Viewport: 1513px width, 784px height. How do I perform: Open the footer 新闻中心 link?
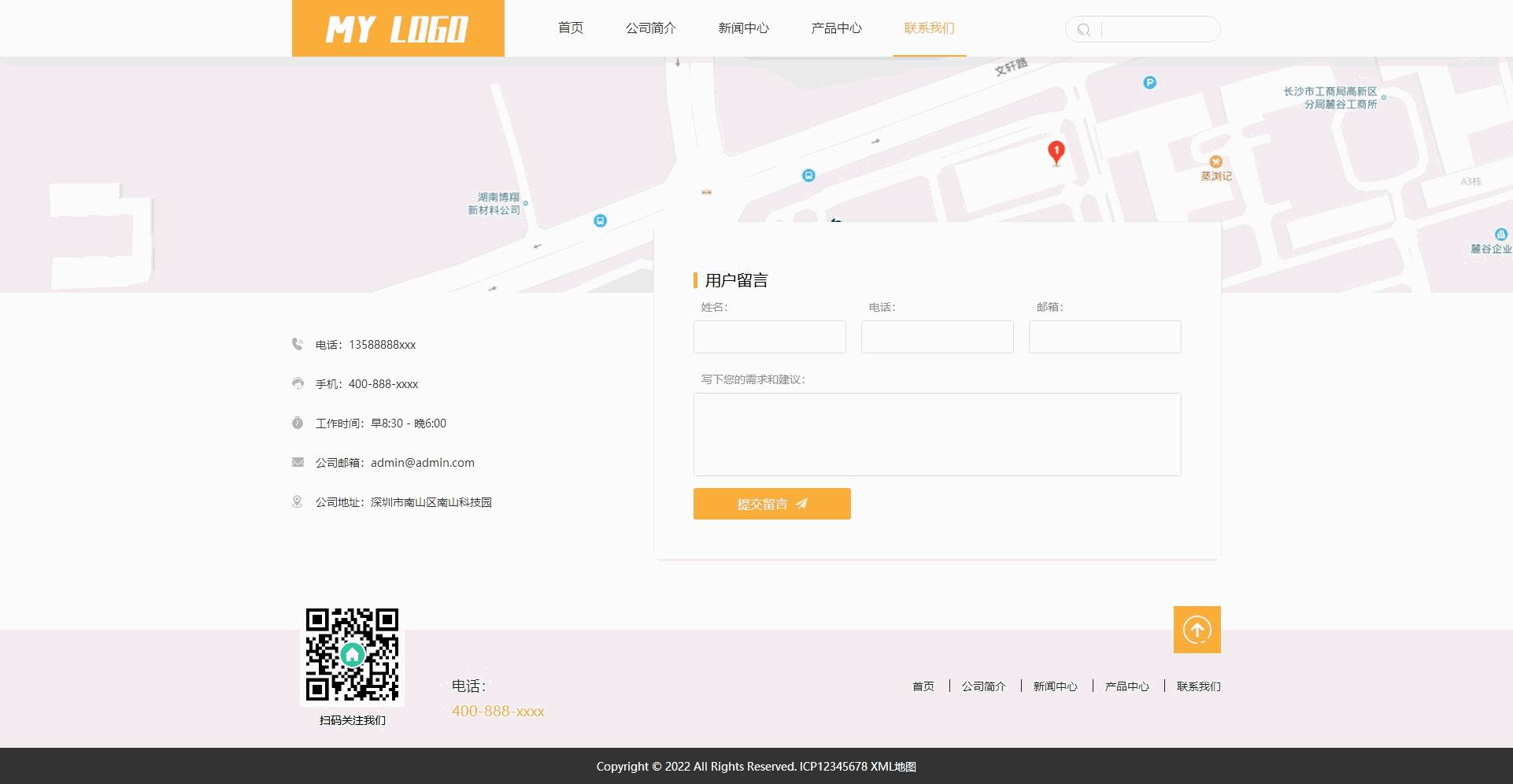click(x=1056, y=686)
